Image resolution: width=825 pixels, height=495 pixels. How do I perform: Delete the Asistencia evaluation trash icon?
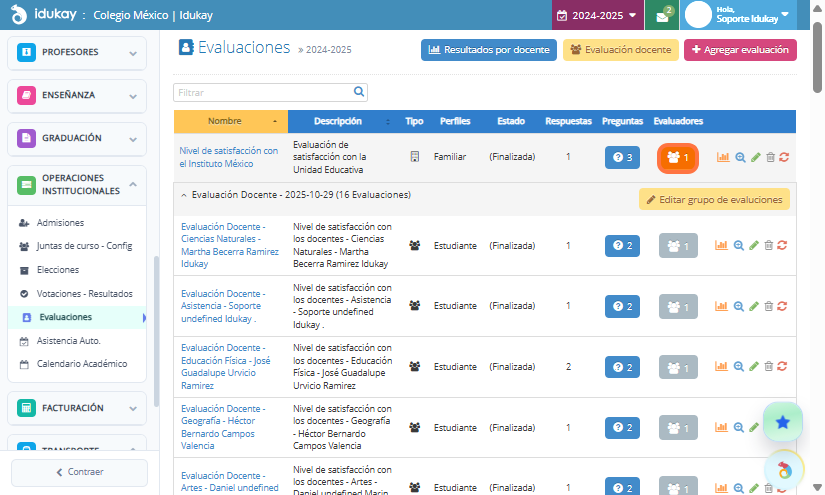769,306
